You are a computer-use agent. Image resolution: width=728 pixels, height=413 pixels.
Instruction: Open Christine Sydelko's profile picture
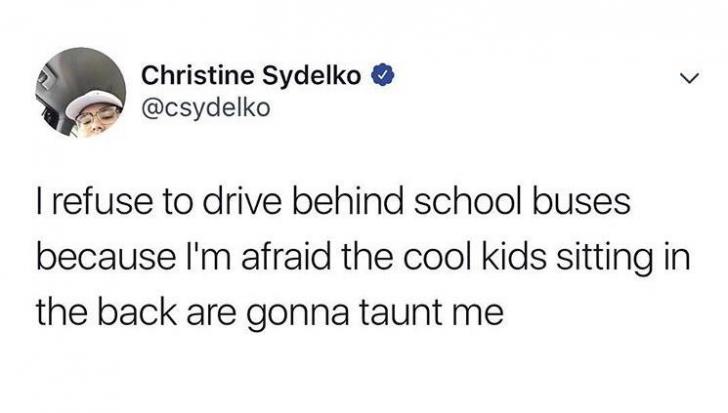[x=80, y=92]
